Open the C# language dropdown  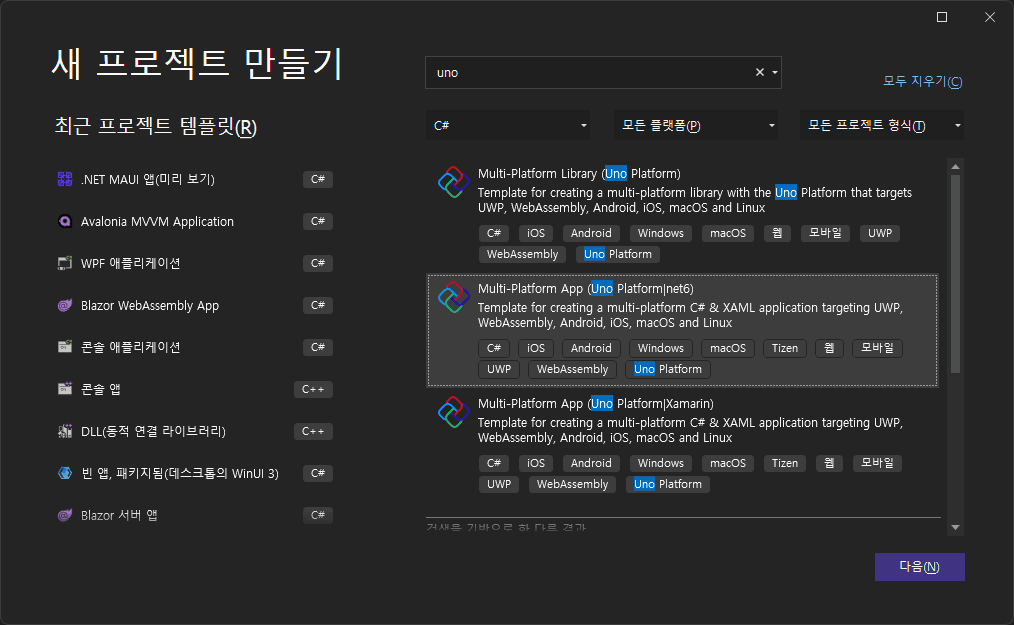[508, 124]
